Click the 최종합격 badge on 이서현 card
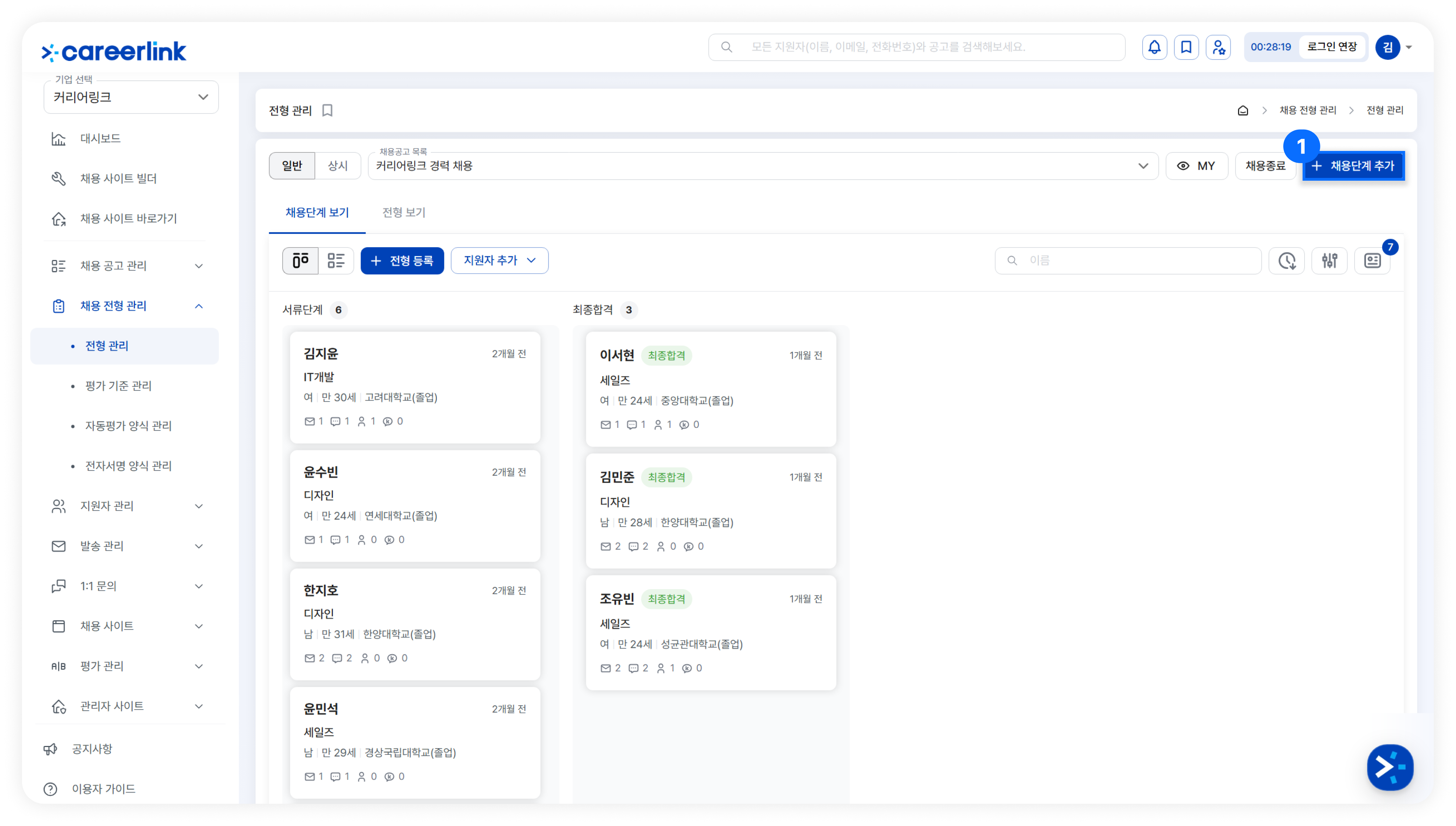 [666, 356]
